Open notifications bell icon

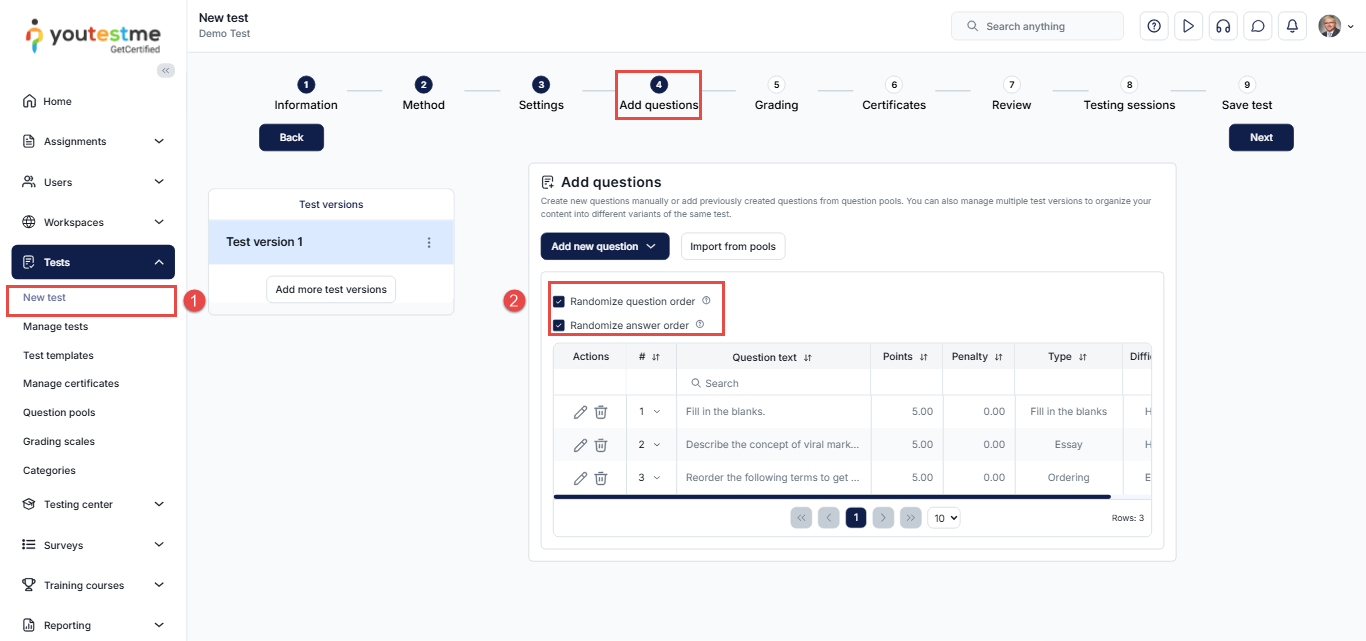coord(1292,27)
